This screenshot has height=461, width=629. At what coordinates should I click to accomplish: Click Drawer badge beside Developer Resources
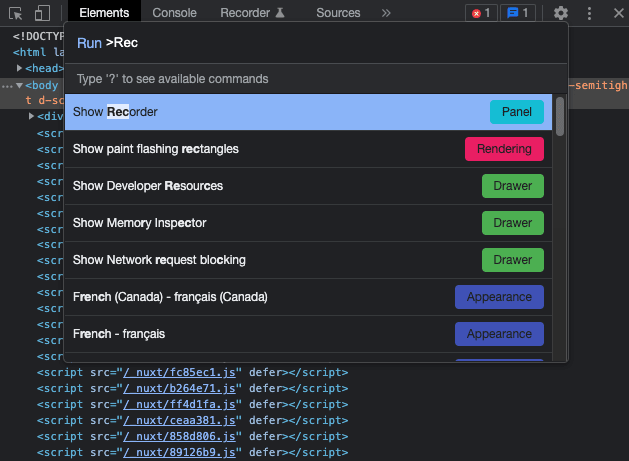point(513,186)
